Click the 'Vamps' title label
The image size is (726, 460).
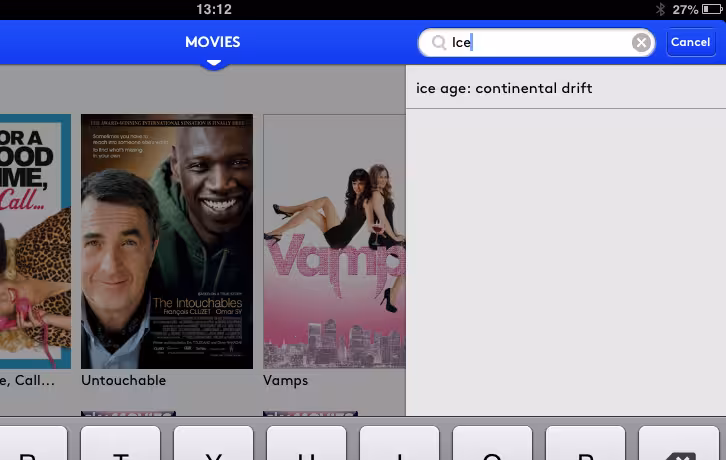285,380
